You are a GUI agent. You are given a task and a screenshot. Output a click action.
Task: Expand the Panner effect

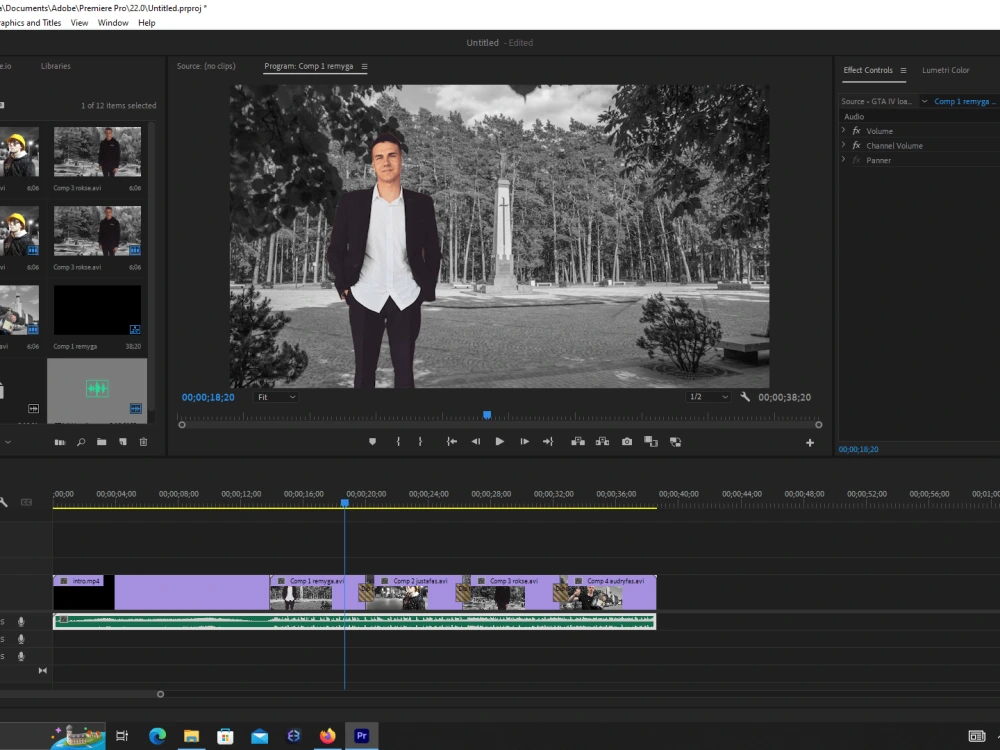click(x=844, y=159)
